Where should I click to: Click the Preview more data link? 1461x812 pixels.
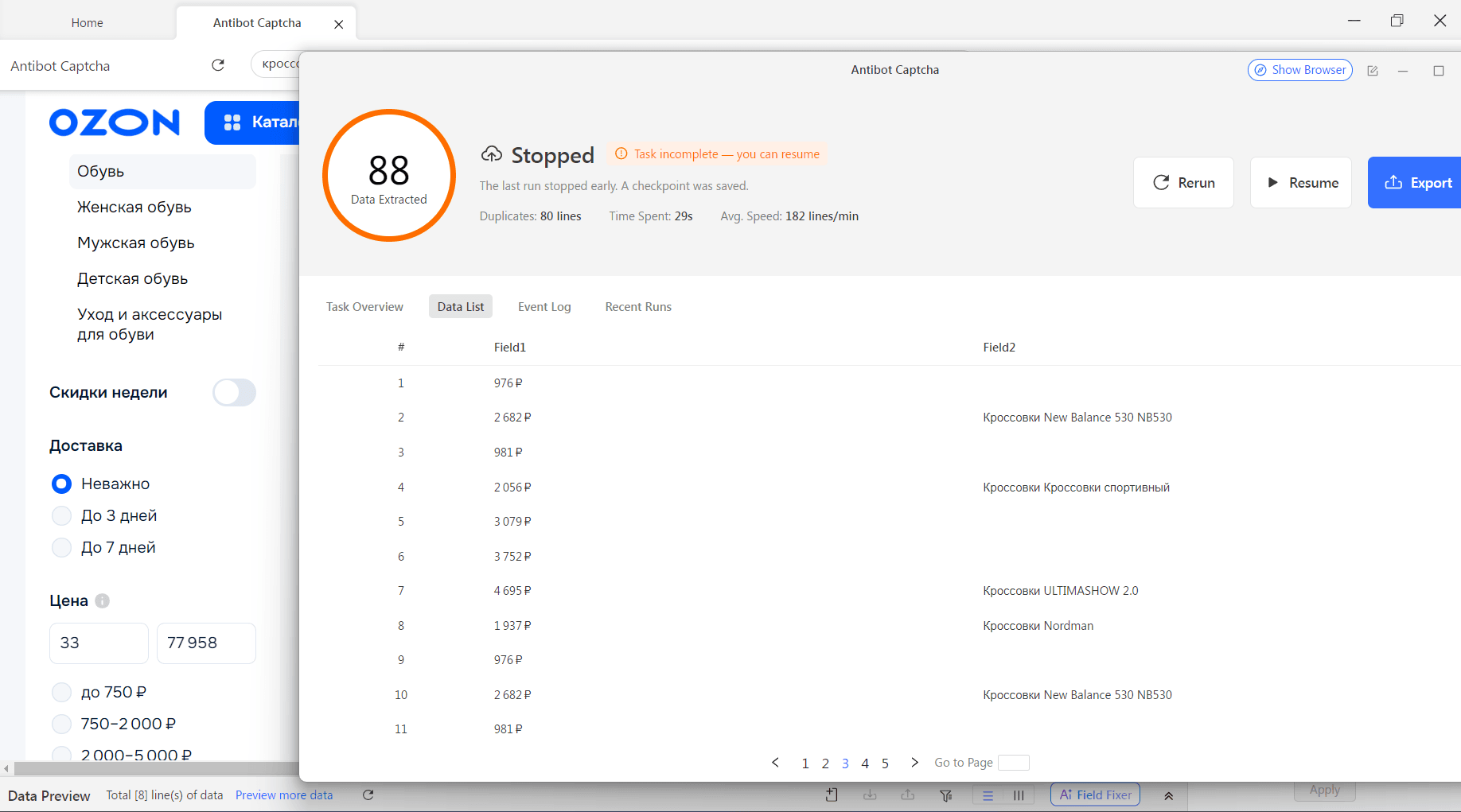[284, 795]
